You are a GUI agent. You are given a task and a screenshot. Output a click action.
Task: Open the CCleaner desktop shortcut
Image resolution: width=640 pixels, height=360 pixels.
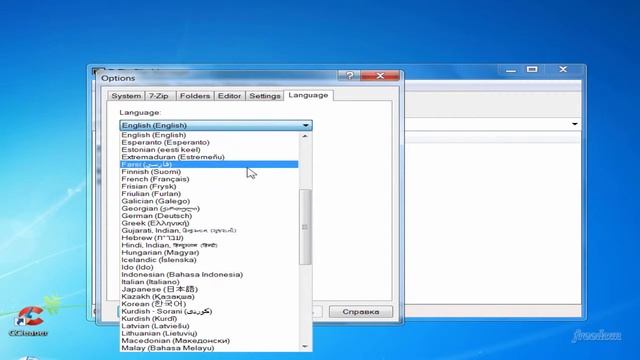[29, 321]
